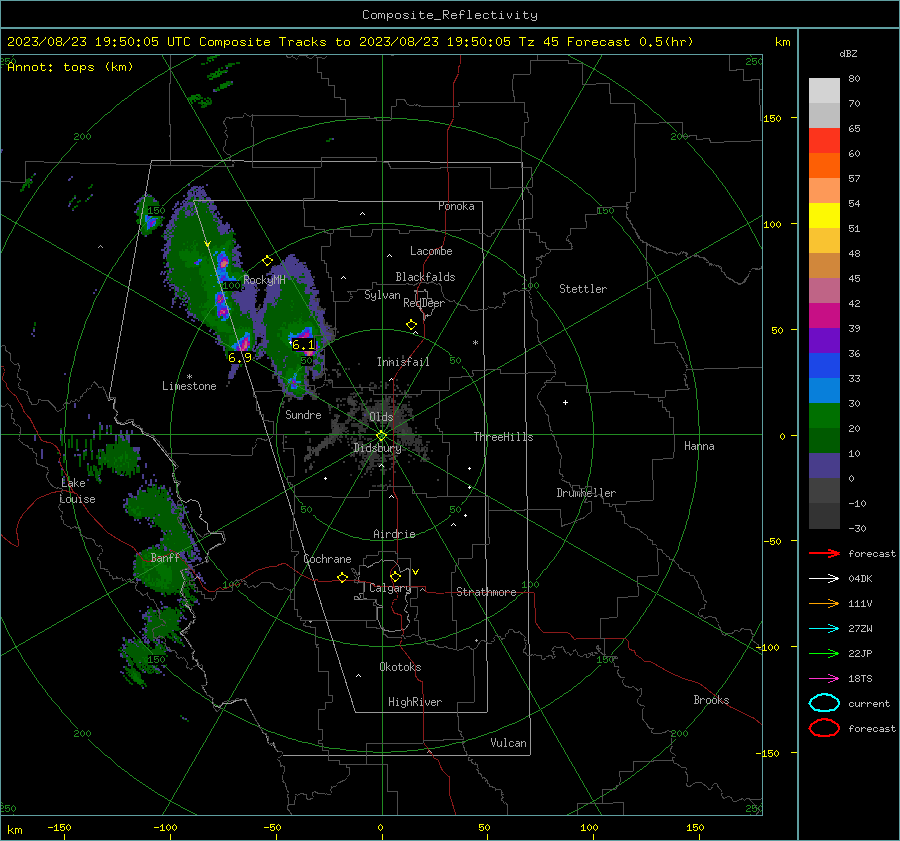Click the 51 dBZ yellow color swatch
The width and height of the screenshot is (900, 841).
click(x=824, y=215)
